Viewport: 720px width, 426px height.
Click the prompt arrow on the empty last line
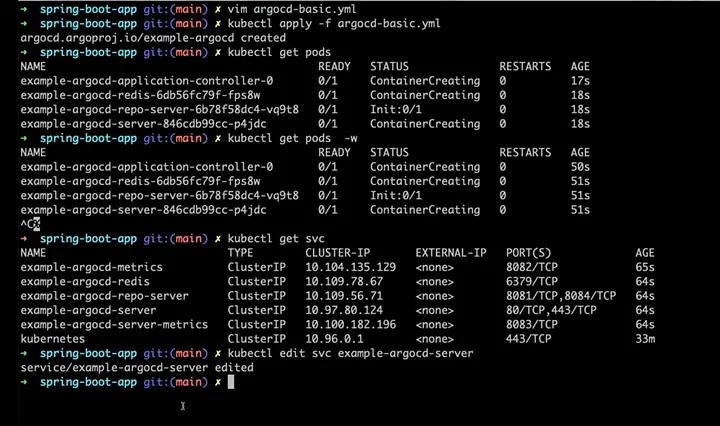click(x=27, y=382)
